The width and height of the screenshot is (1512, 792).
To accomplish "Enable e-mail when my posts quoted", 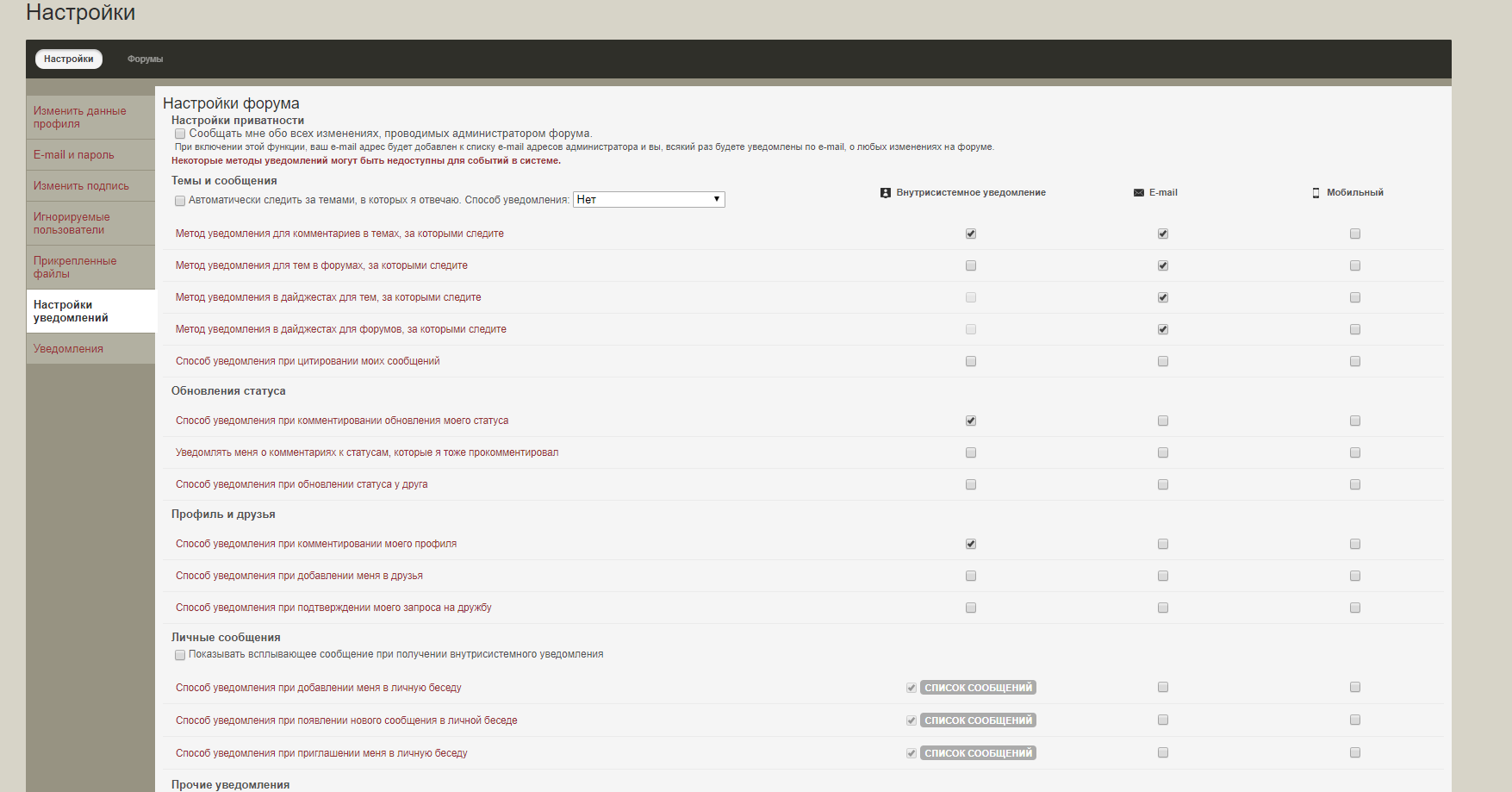I will (1163, 361).
